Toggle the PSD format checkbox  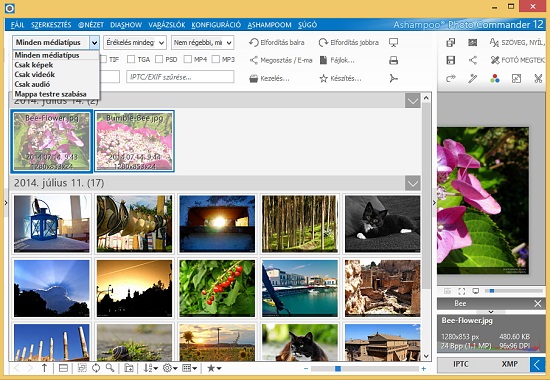click(159, 59)
